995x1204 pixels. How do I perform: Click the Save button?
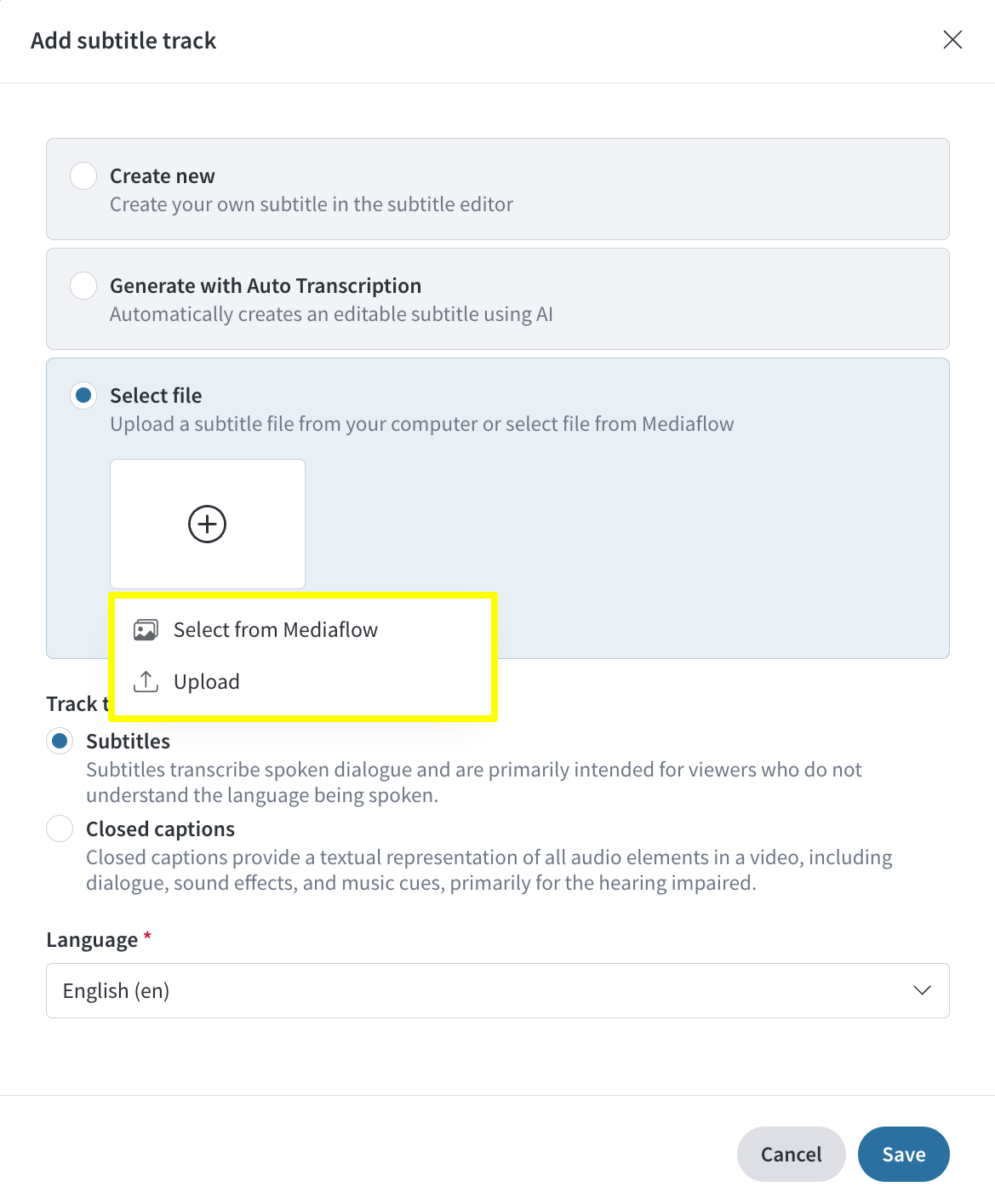click(x=903, y=1154)
